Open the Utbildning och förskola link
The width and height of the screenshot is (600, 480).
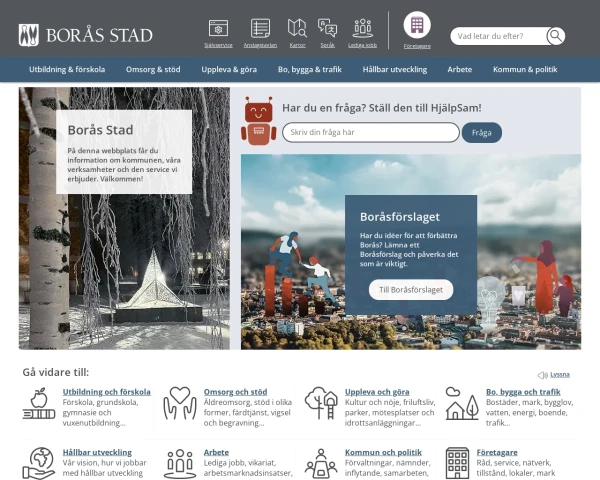coord(106,392)
